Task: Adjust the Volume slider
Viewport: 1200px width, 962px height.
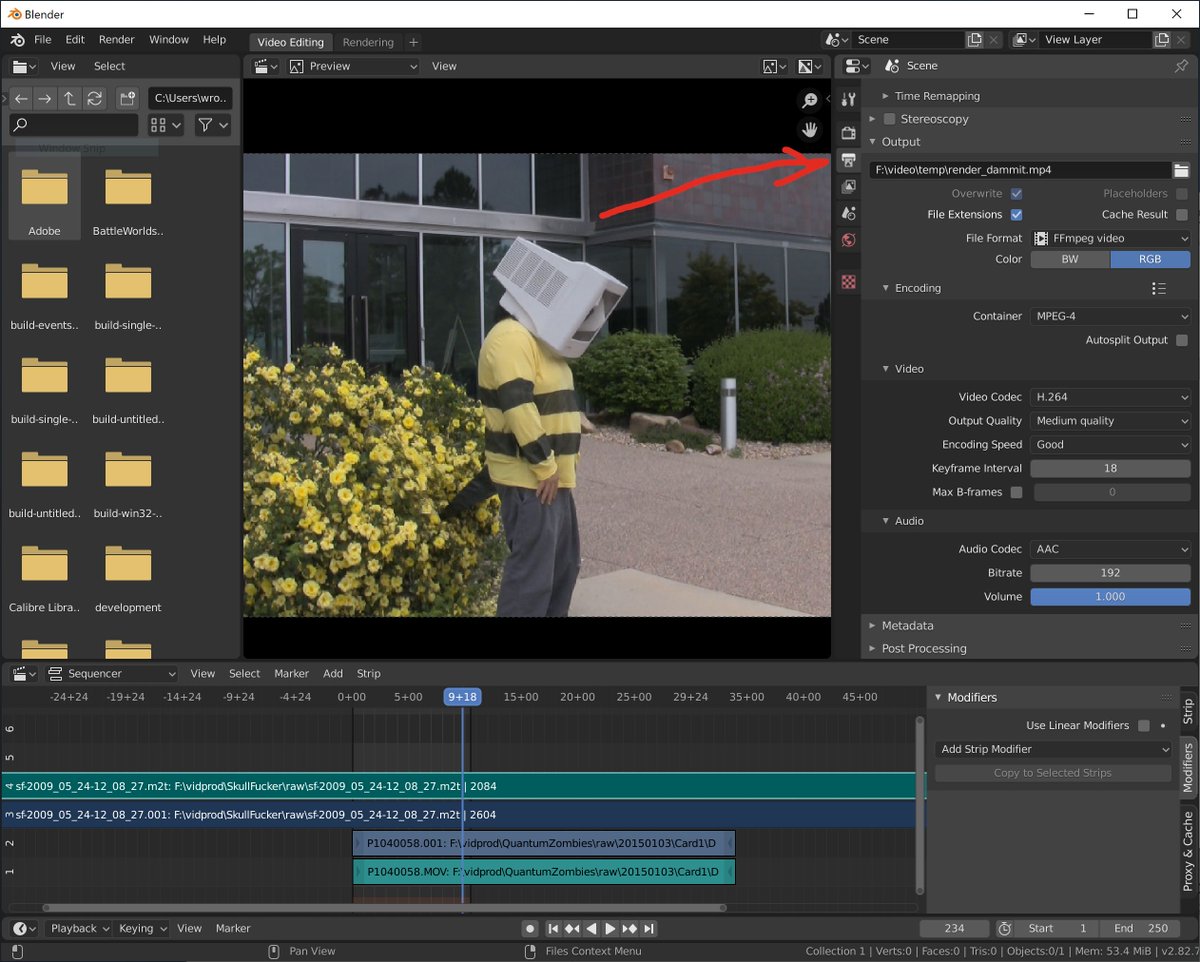Action: click(1111, 597)
